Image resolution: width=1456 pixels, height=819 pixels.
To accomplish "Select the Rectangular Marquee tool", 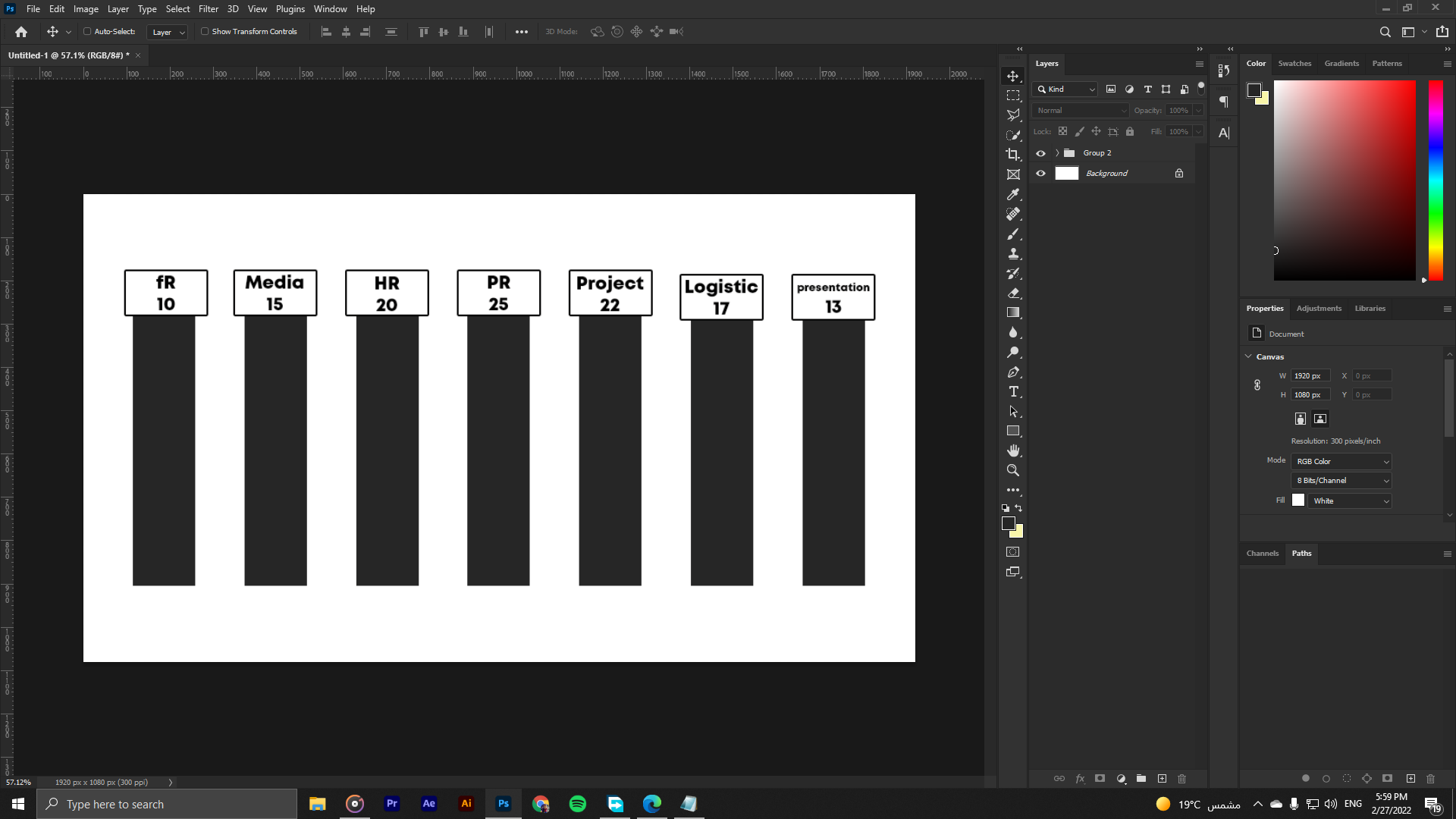I will coord(1013,96).
